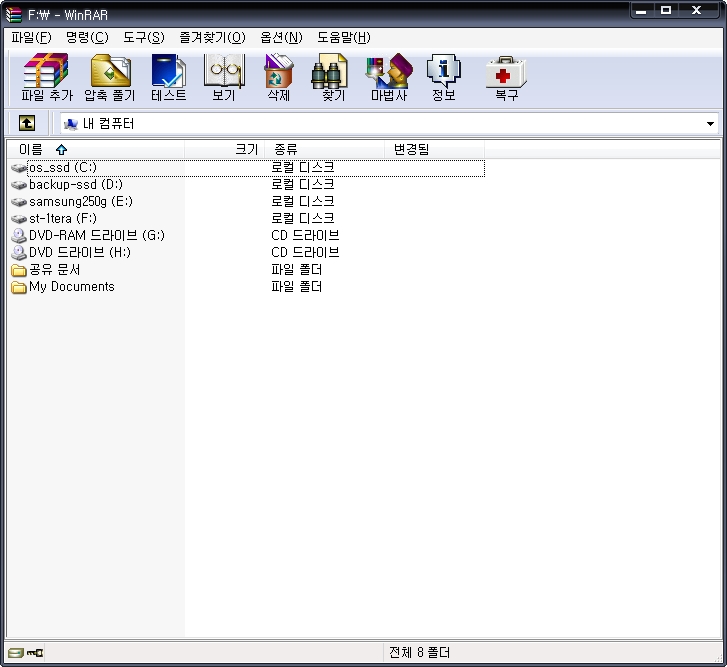The width and height of the screenshot is (727, 667).
Task: Open the 파일(F) menu
Action: click(x=31, y=37)
